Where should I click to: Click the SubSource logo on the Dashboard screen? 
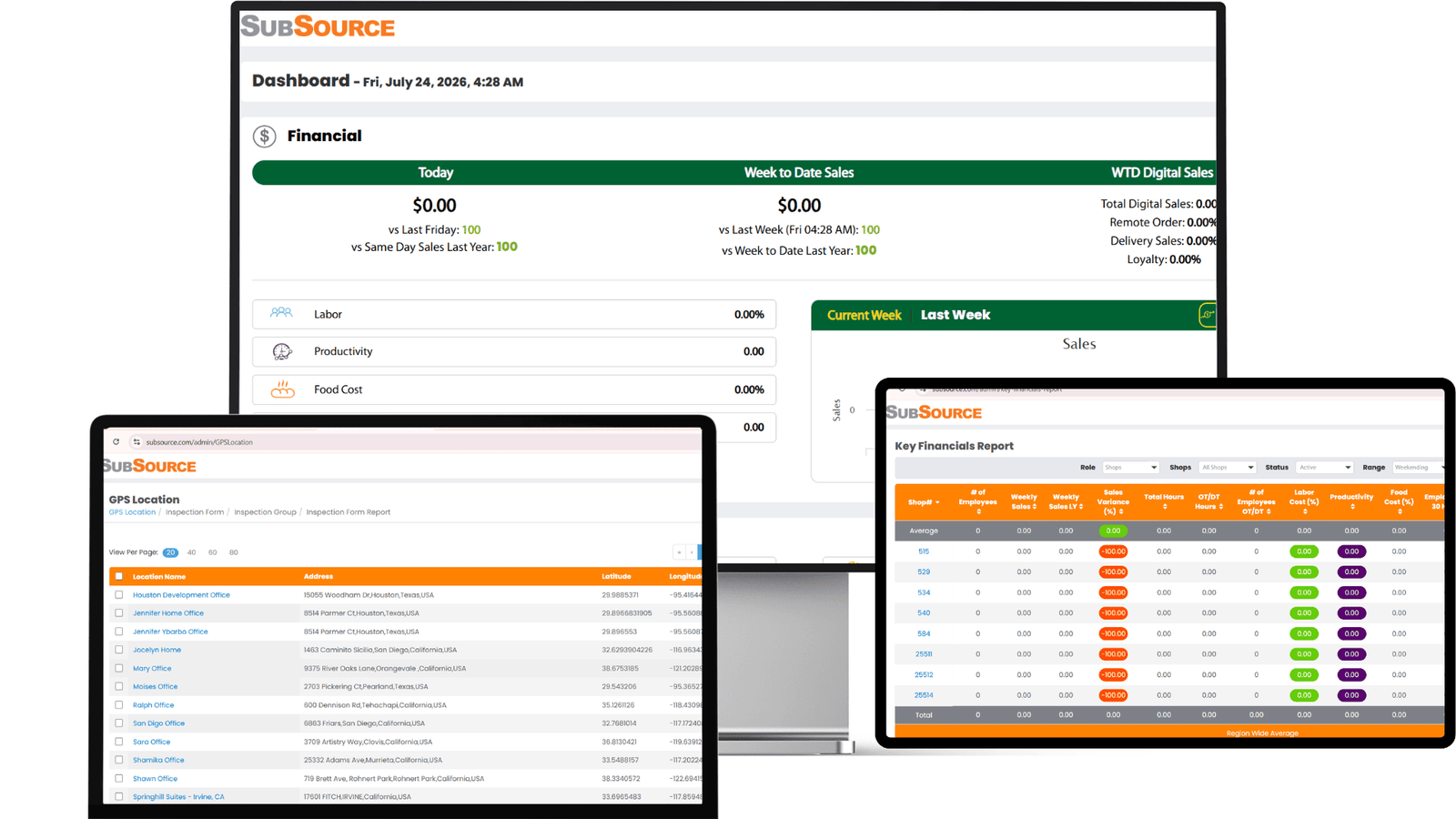[318, 27]
